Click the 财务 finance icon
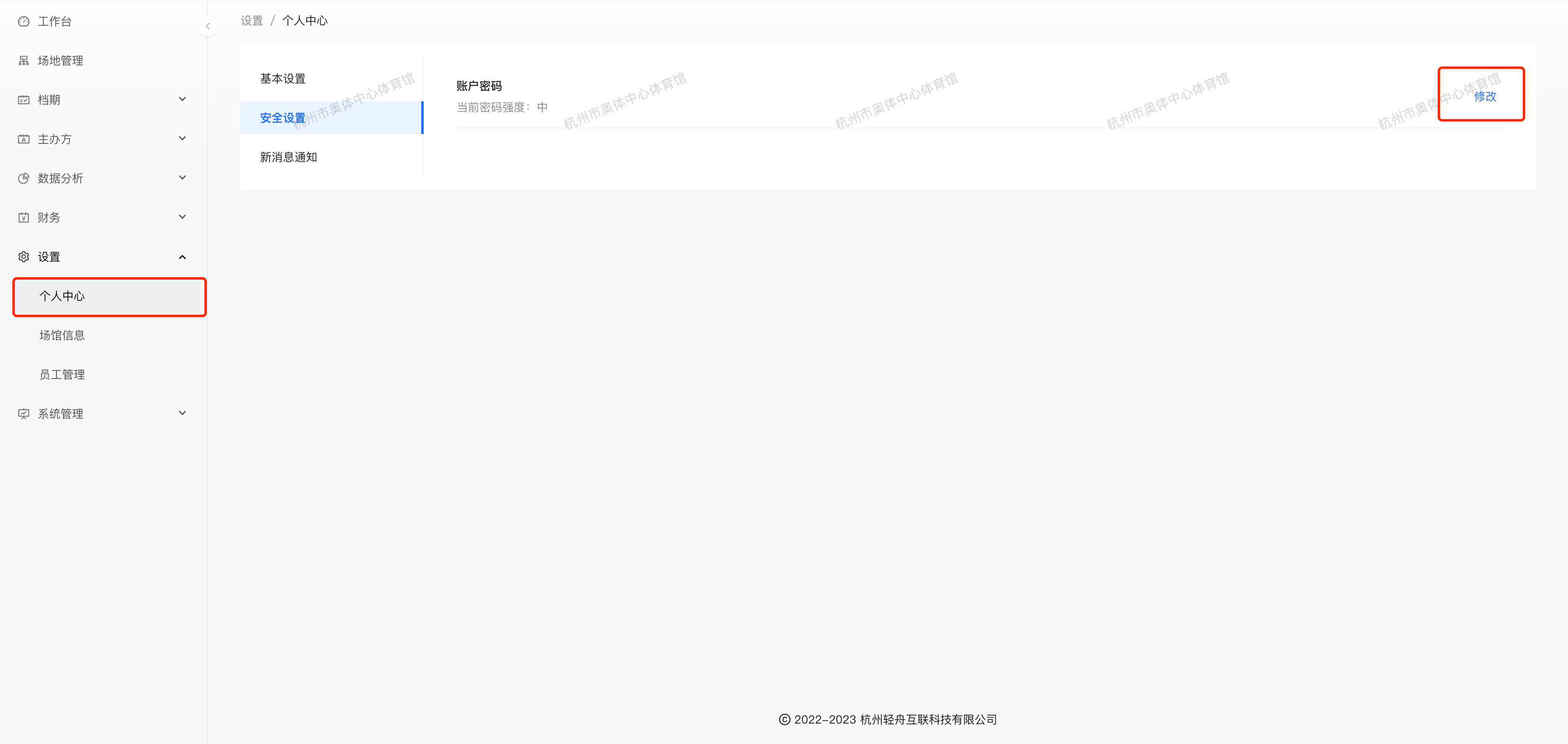Screen dimensions: 1568x744 point(24,218)
